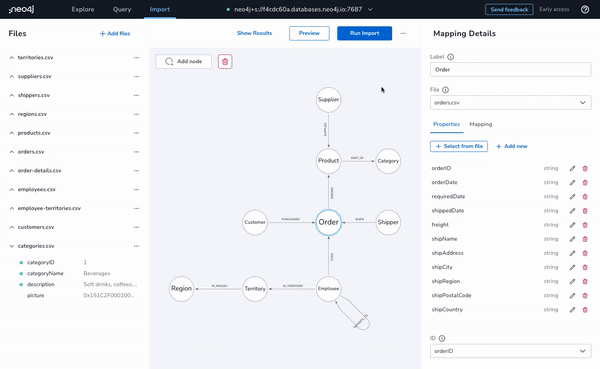Image resolution: width=600 pixels, height=369 pixels.
Task: Edit the freight property
Action: click(572, 225)
